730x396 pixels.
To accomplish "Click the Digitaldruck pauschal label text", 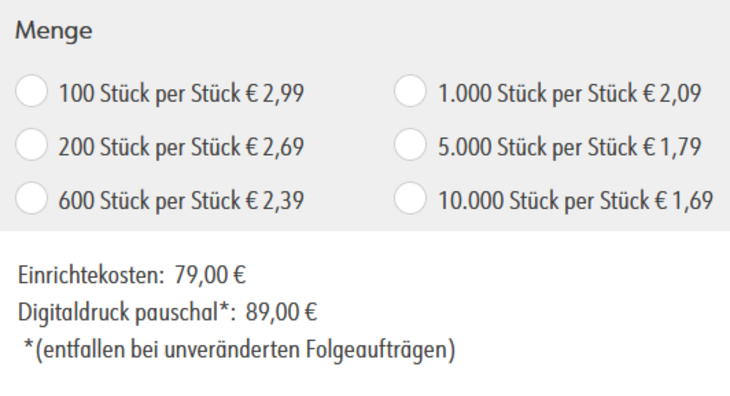I will [118, 312].
